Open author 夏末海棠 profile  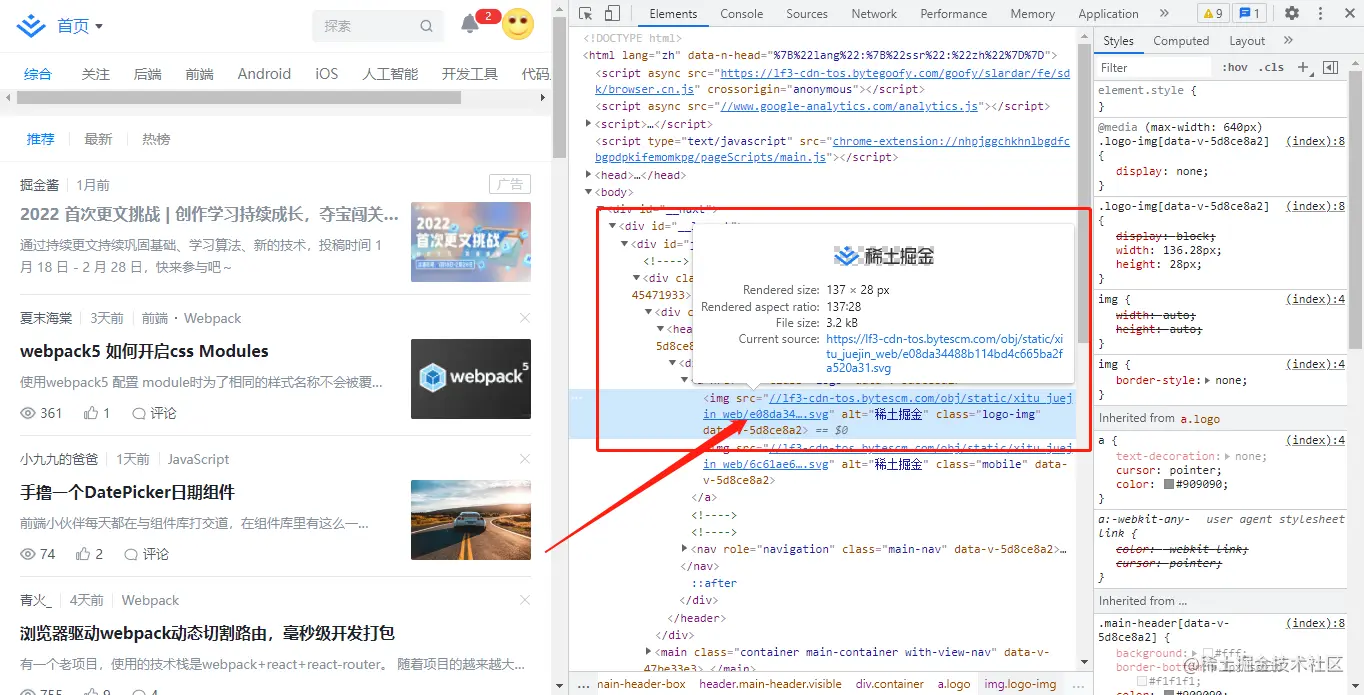point(46,318)
